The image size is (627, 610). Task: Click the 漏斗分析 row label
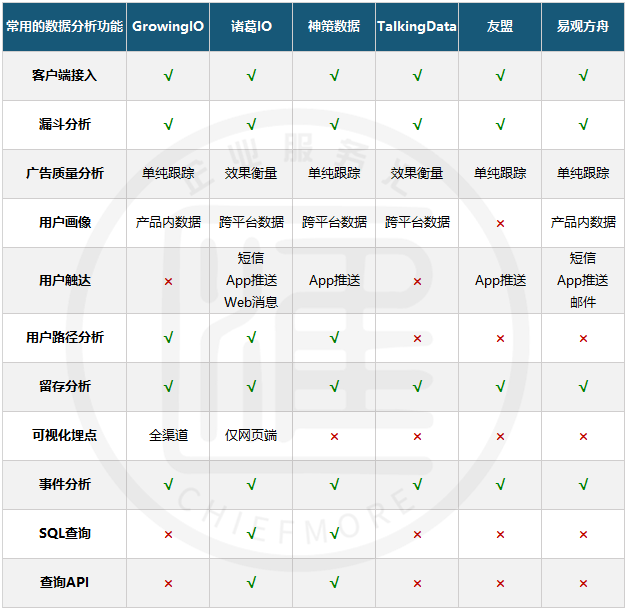(64, 124)
